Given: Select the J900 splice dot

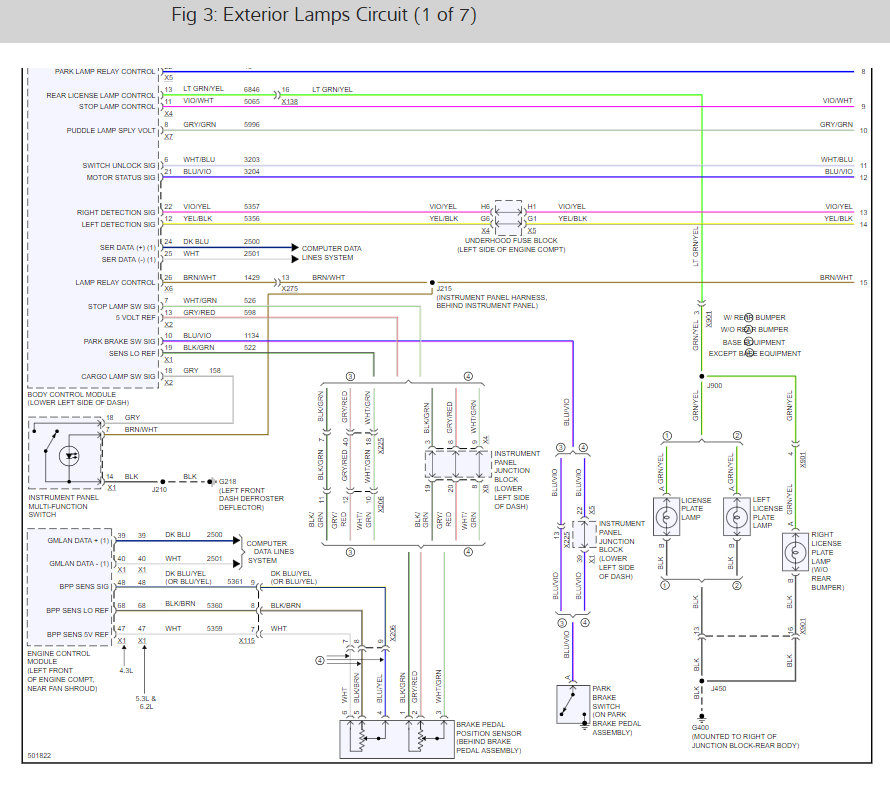Looking at the screenshot, I should coord(702,376).
